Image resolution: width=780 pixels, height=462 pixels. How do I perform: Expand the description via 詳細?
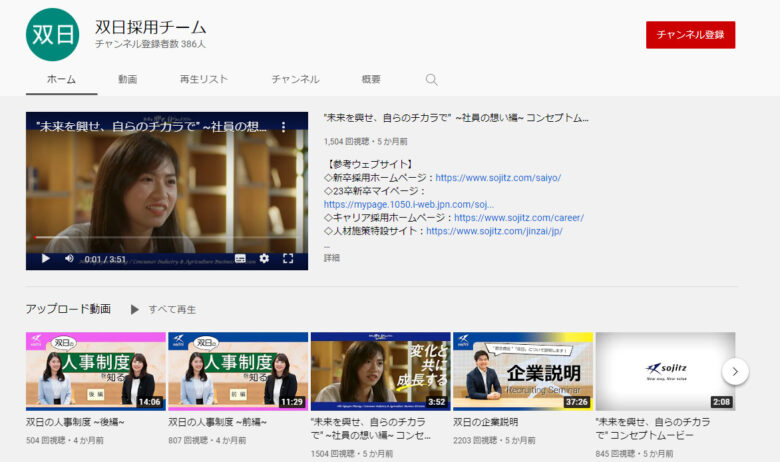click(x=332, y=258)
